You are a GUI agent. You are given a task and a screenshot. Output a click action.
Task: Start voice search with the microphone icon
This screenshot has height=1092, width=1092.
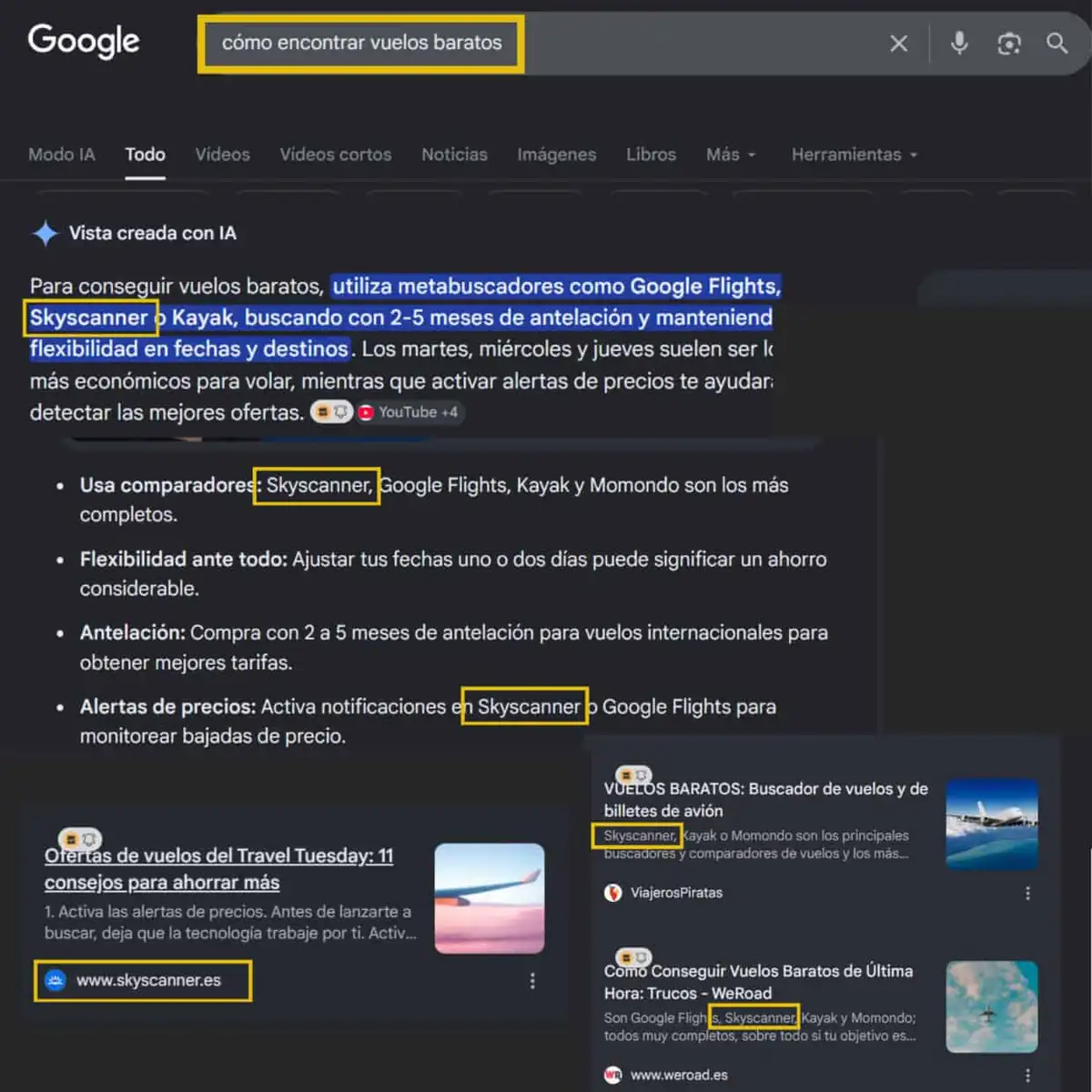(x=959, y=43)
